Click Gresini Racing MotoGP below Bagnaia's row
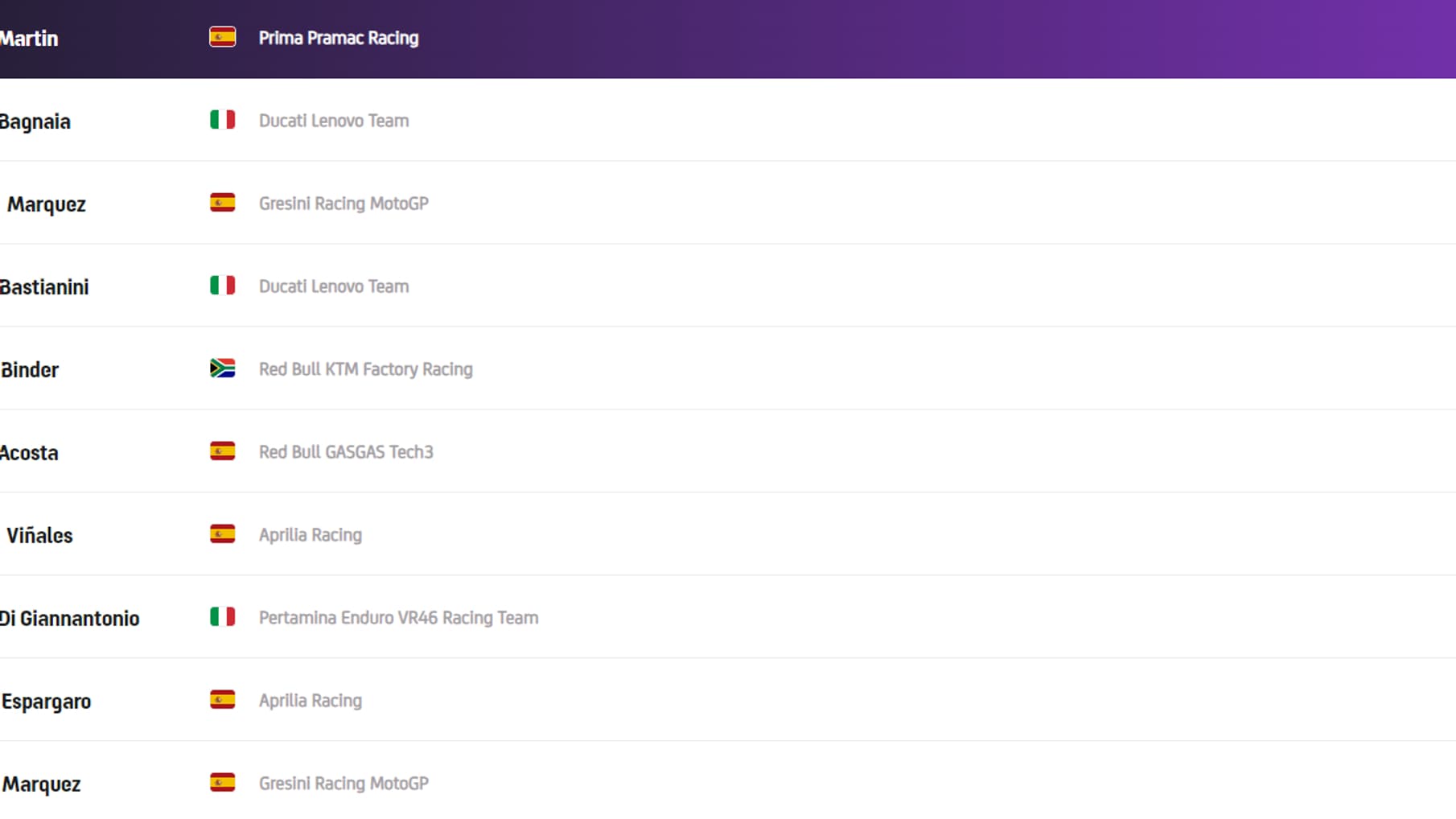Image resolution: width=1456 pixels, height=819 pixels. pyautogui.click(x=343, y=204)
